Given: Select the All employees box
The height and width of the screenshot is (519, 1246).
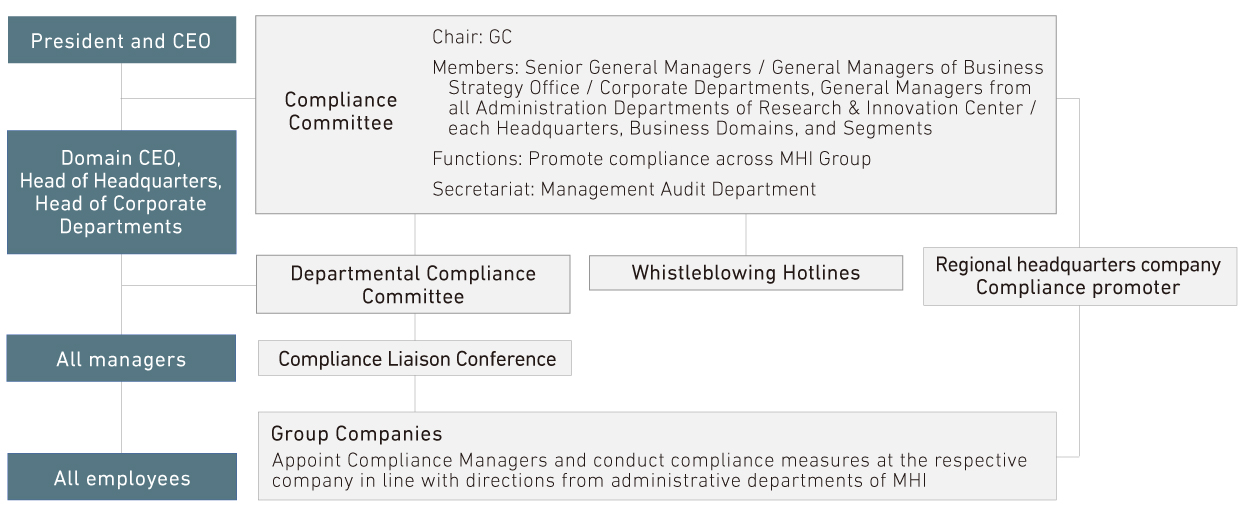Looking at the screenshot, I should (x=121, y=478).
